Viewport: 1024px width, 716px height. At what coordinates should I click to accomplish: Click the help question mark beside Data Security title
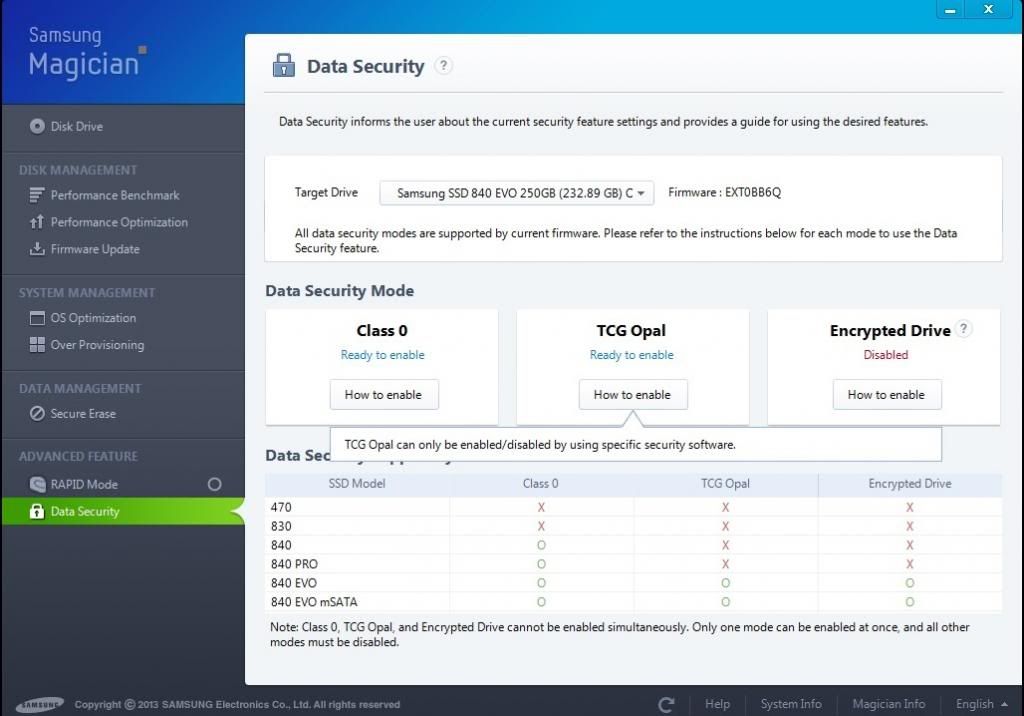443,65
